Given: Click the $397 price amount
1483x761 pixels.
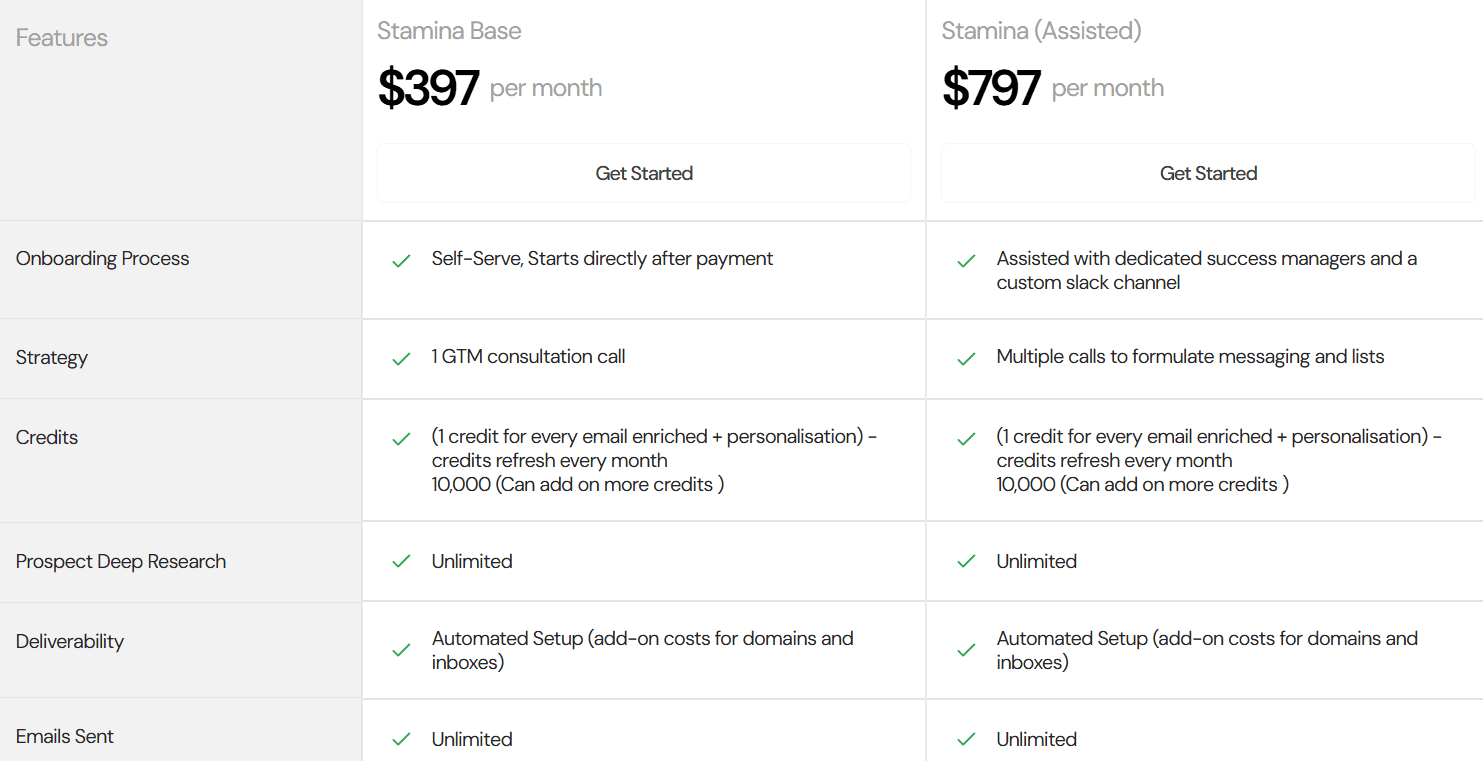Looking at the screenshot, I should 429,88.
